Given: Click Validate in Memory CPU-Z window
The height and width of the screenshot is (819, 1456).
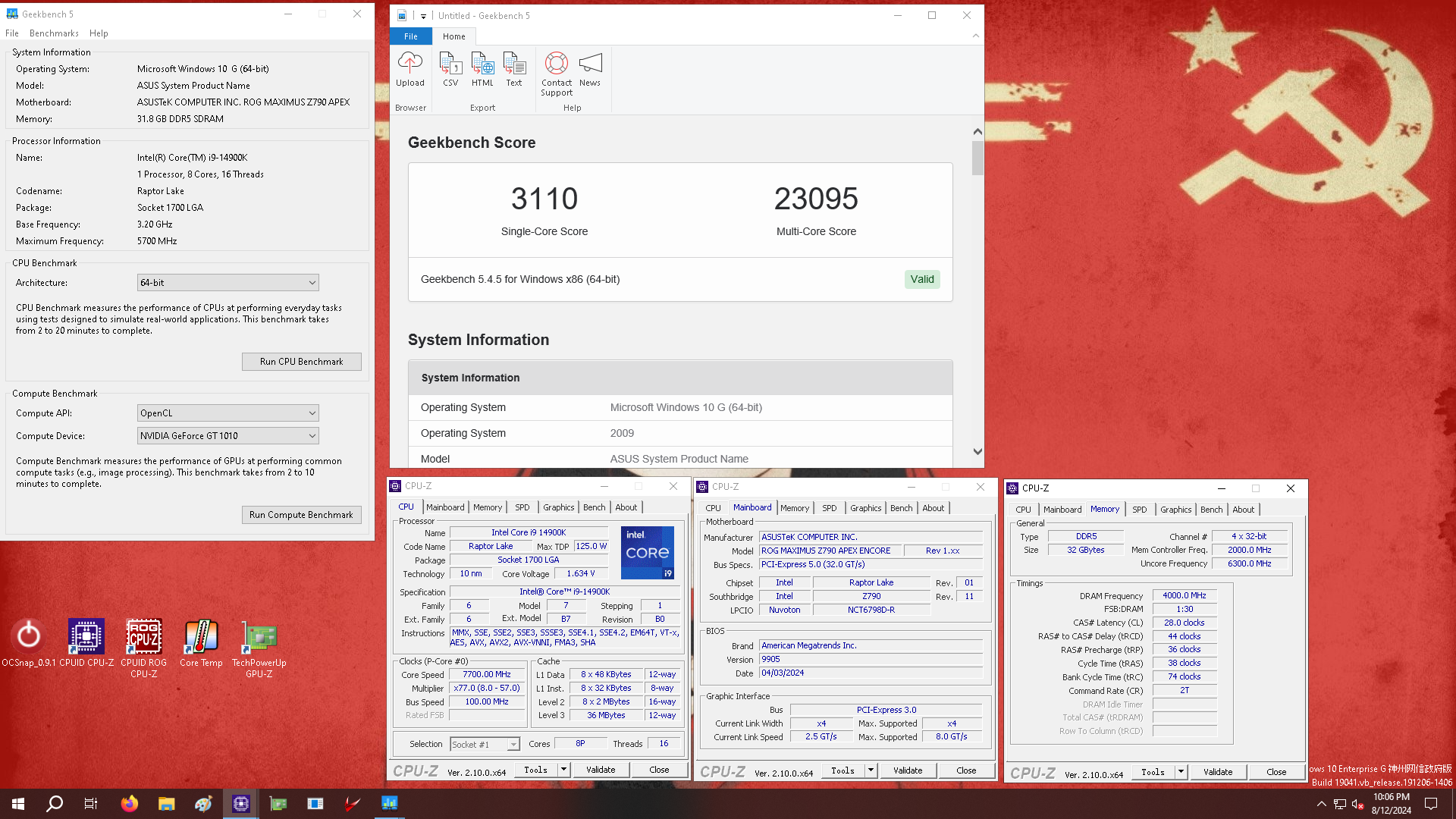Looking at the screenshot, I should pos(1218,772).
